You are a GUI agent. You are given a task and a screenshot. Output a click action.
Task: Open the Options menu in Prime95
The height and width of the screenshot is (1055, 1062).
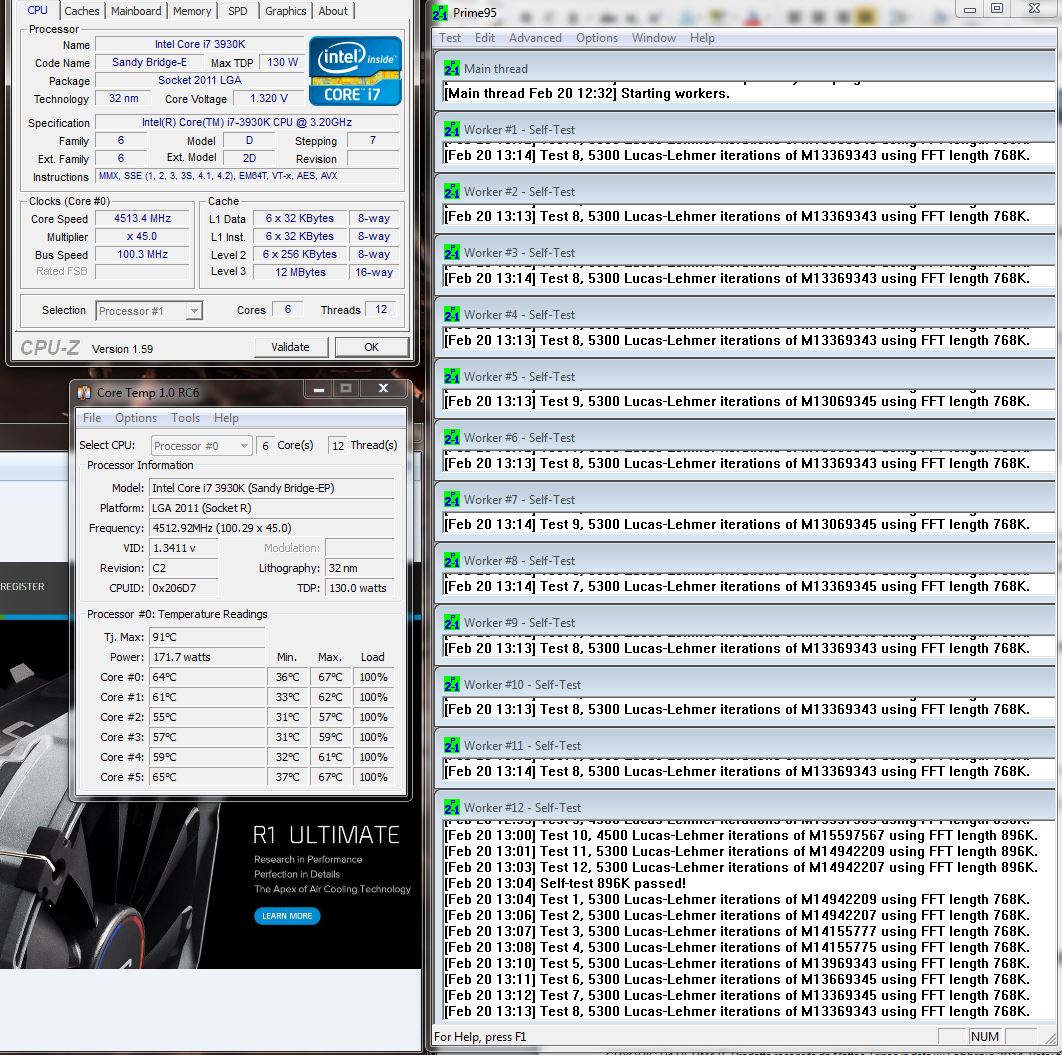tap(597, 38)
